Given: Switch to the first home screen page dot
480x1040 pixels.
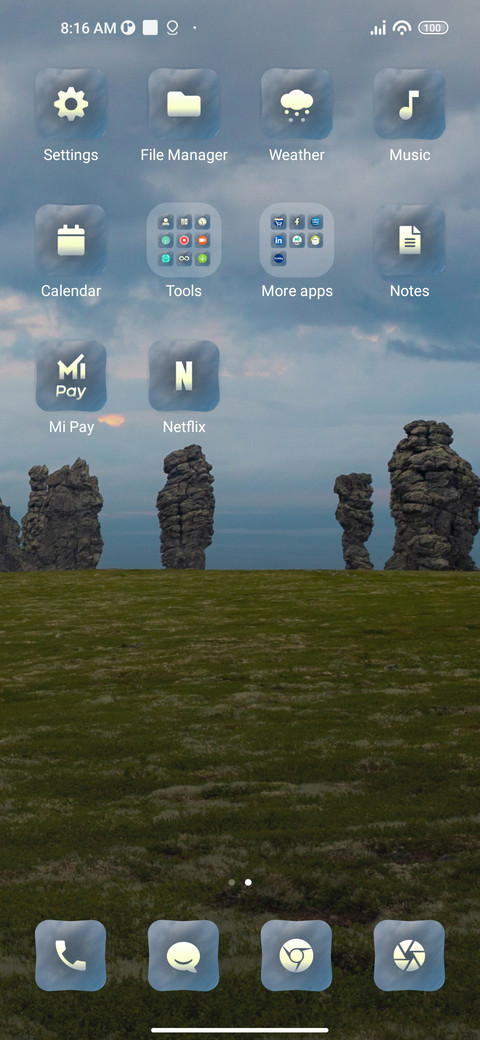Looking at the screenshot, I should click(231, 883).
